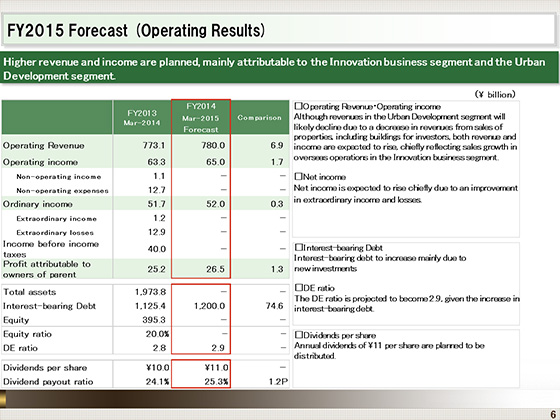
Task: Click the payout ratio comparison value 1.2P
Action: tap(279, 382)
